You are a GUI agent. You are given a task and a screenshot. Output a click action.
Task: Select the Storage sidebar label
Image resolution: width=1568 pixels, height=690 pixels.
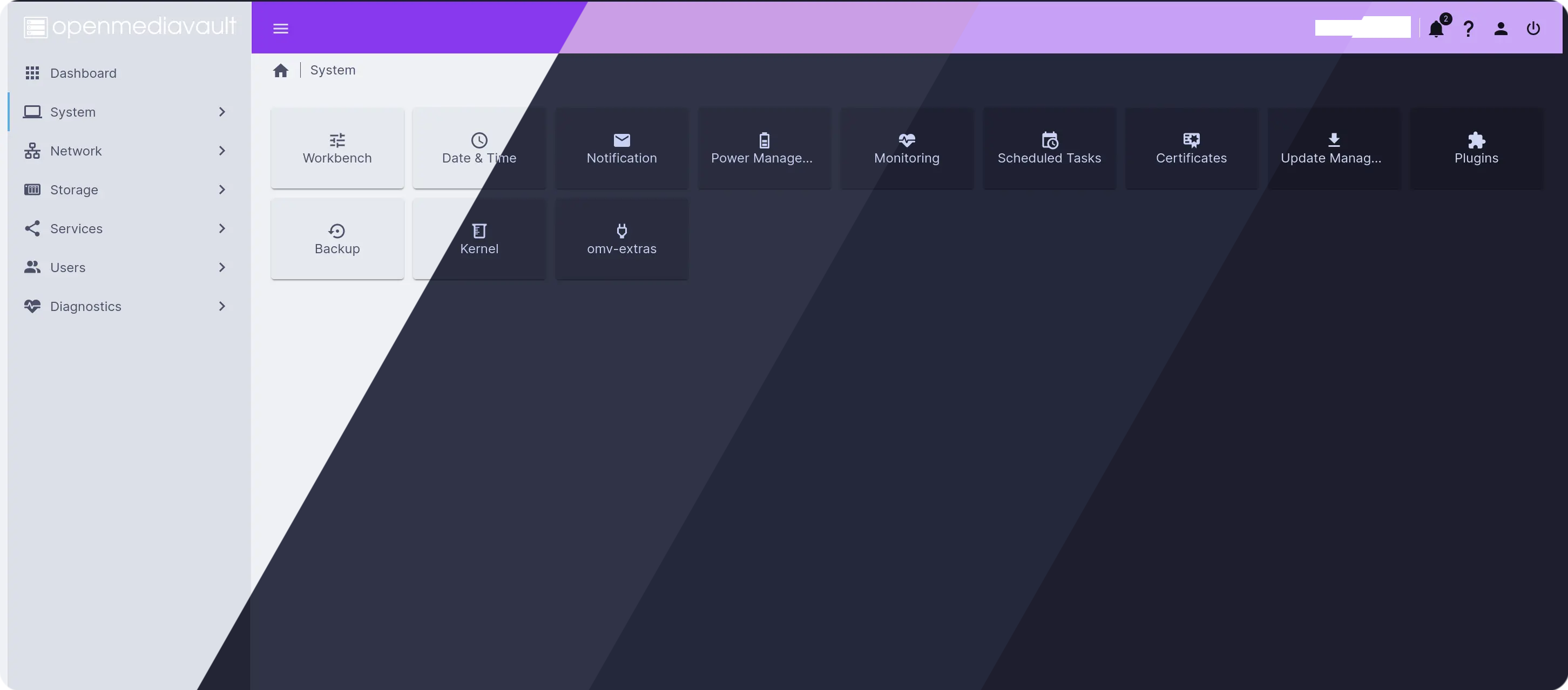pyautogui.click(x=75, y=191)
